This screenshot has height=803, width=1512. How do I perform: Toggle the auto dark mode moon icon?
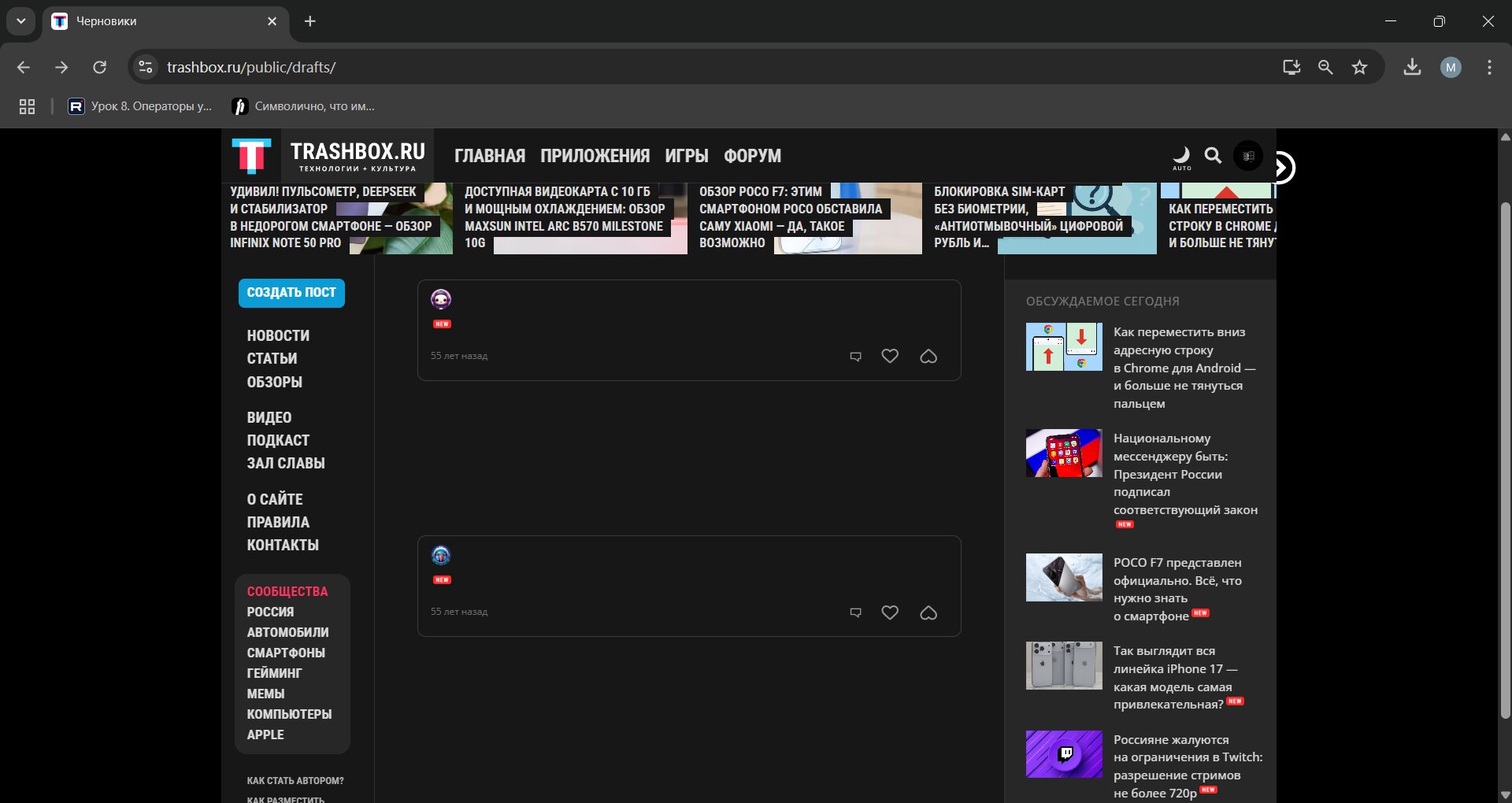pos(1181,156)
